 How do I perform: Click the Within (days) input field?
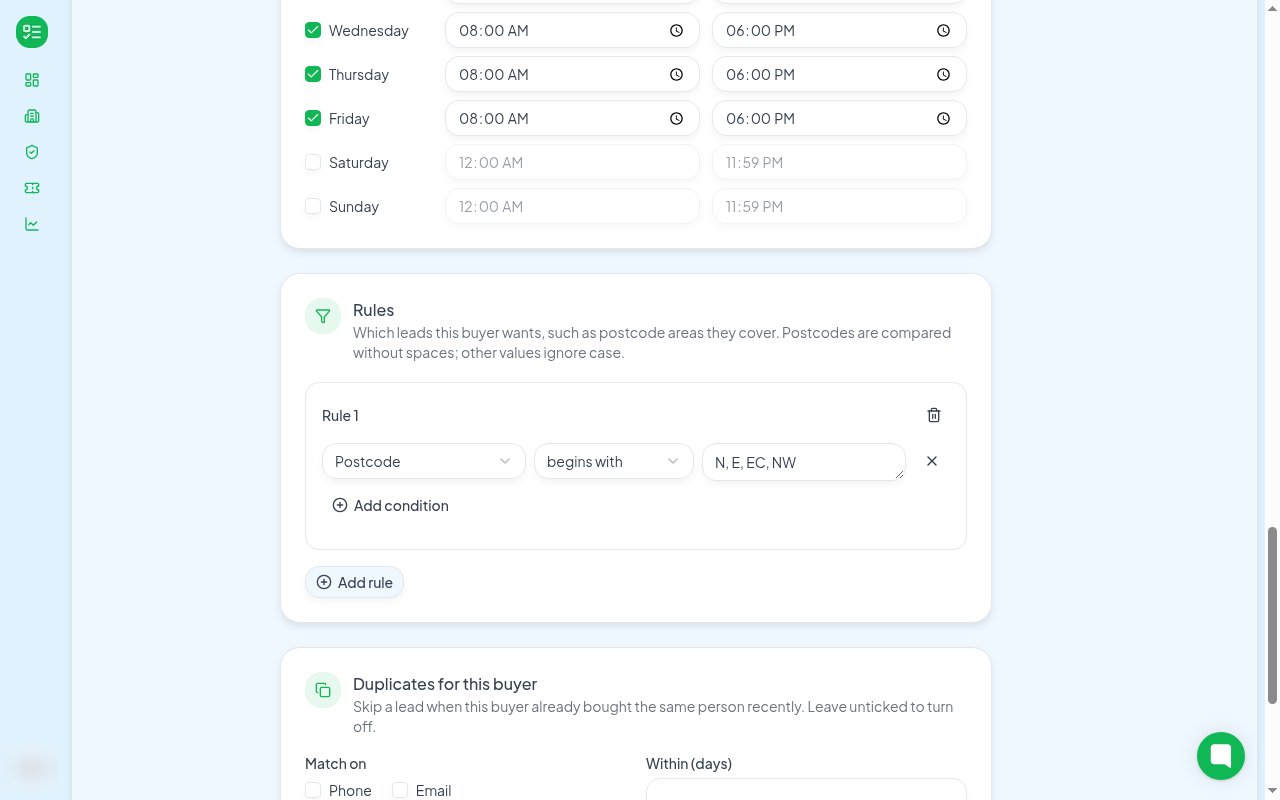coord(806,790)
